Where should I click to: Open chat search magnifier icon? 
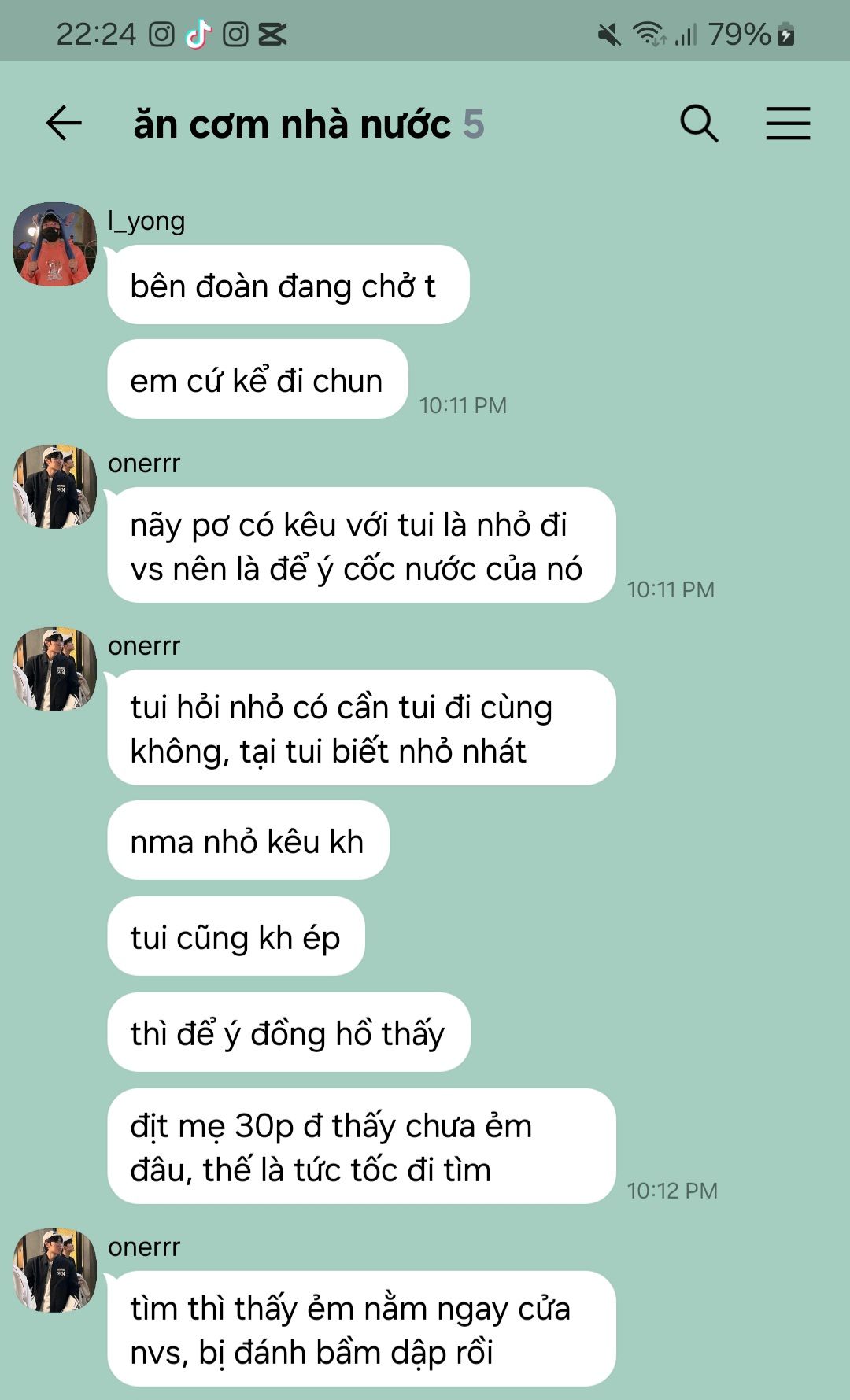pyautogui.click(x=699, y=124)
